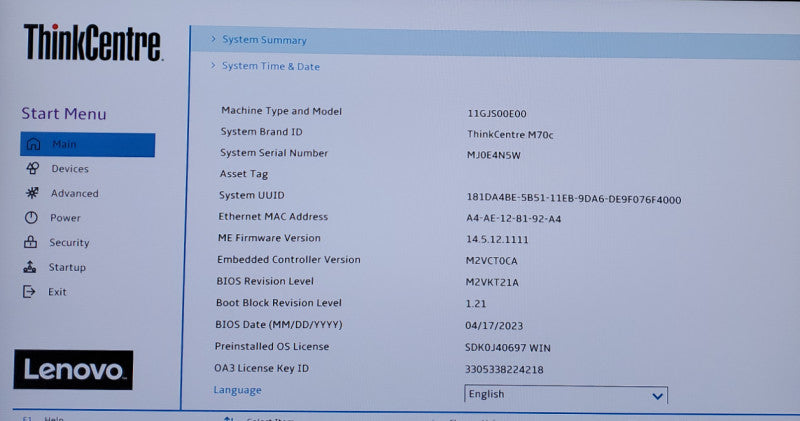Select the Security lock icon
800x421 pixels.
click(x=31, y=242)
